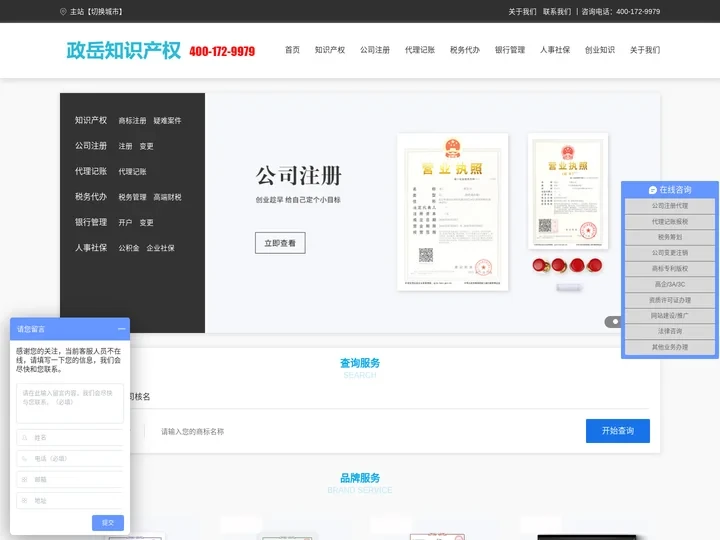Click 联系我们 link in top bar
720x540 pixels.
coord(557,11)
